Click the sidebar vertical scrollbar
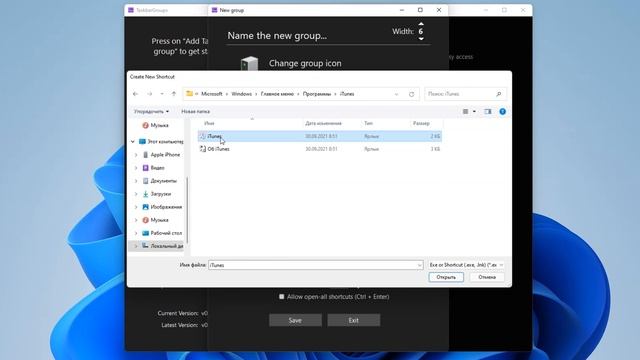 point(187,210)
